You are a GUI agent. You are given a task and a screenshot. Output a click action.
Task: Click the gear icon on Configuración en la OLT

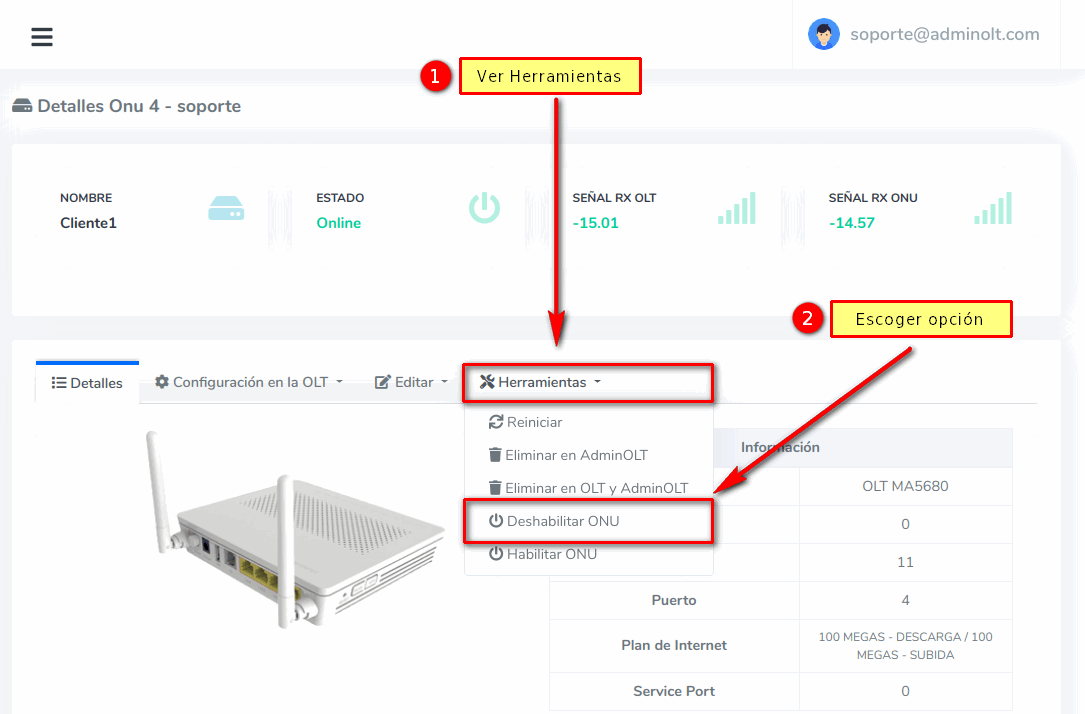pos(162,382)
